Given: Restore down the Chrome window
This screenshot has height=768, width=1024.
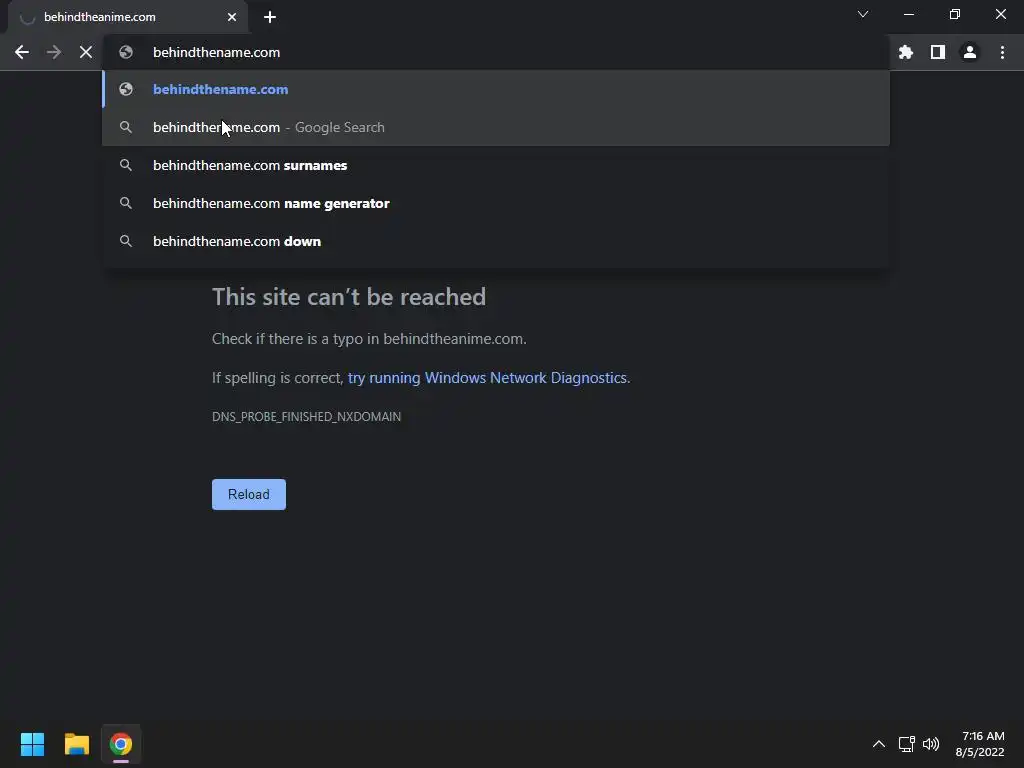Looking at the screenshot, I should pos(955,14).
